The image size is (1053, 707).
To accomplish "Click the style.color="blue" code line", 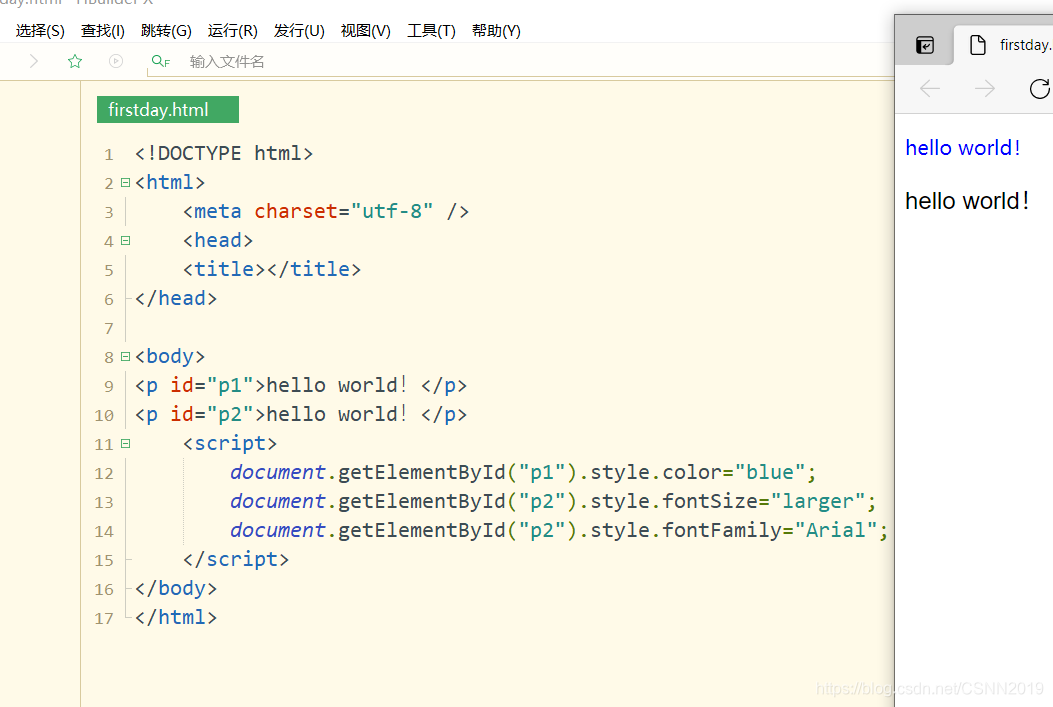I will pos(523,473).
